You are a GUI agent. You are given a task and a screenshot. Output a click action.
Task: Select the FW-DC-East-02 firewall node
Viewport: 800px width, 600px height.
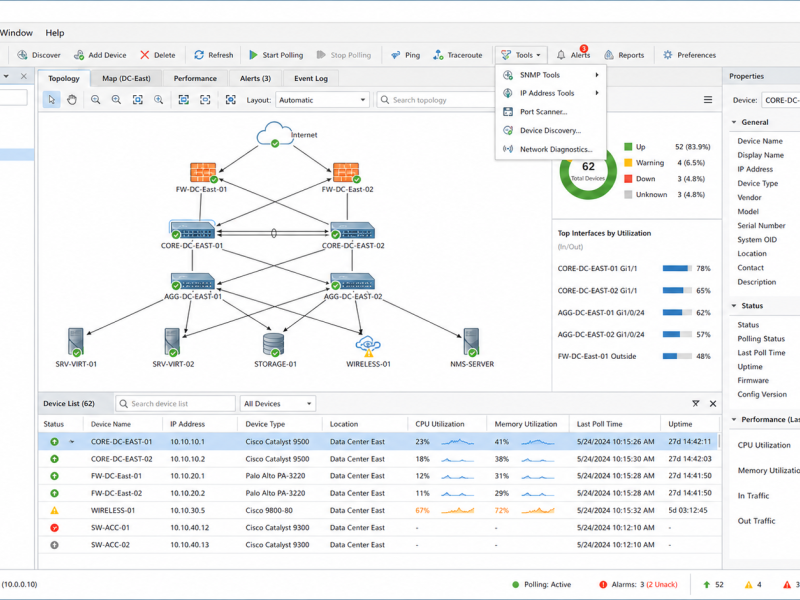(346, 172)
